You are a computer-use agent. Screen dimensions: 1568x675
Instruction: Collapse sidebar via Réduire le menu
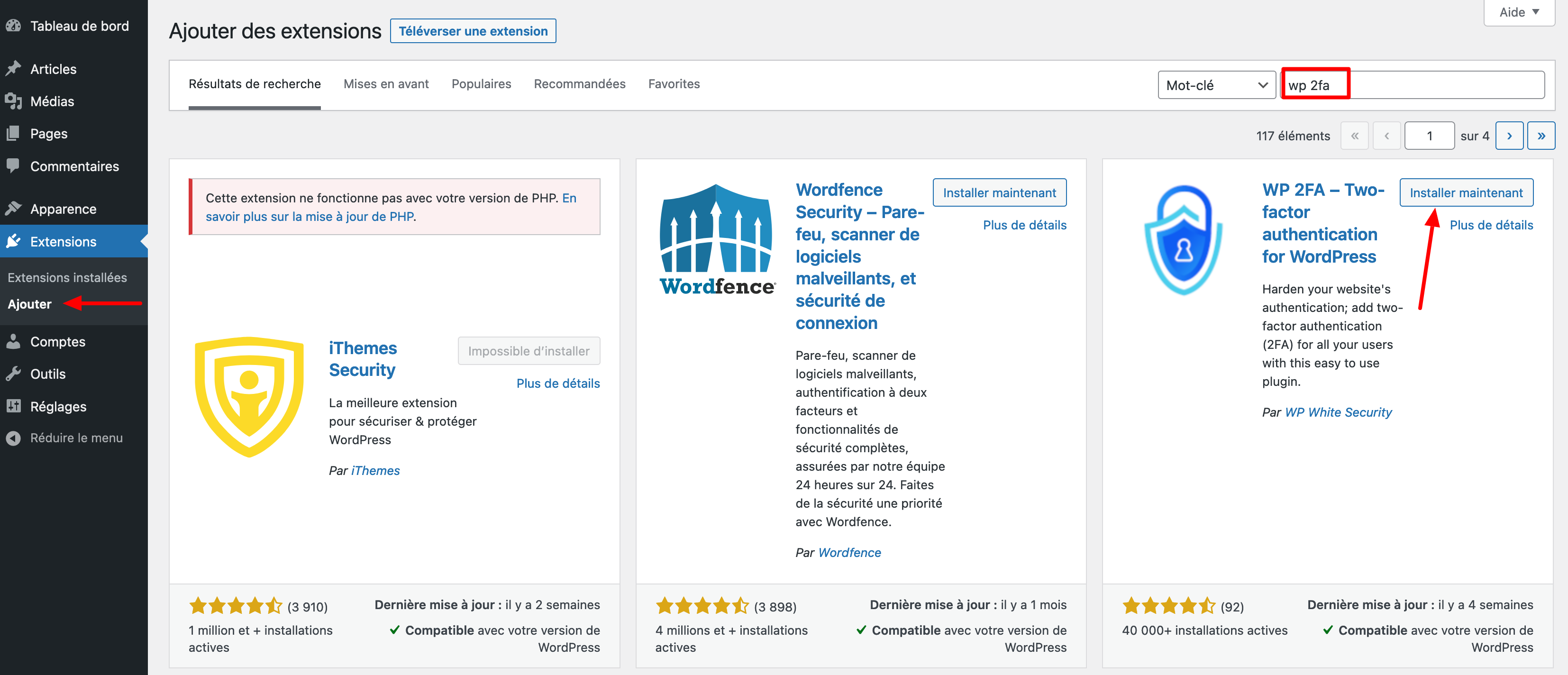(x=73, y=438)
